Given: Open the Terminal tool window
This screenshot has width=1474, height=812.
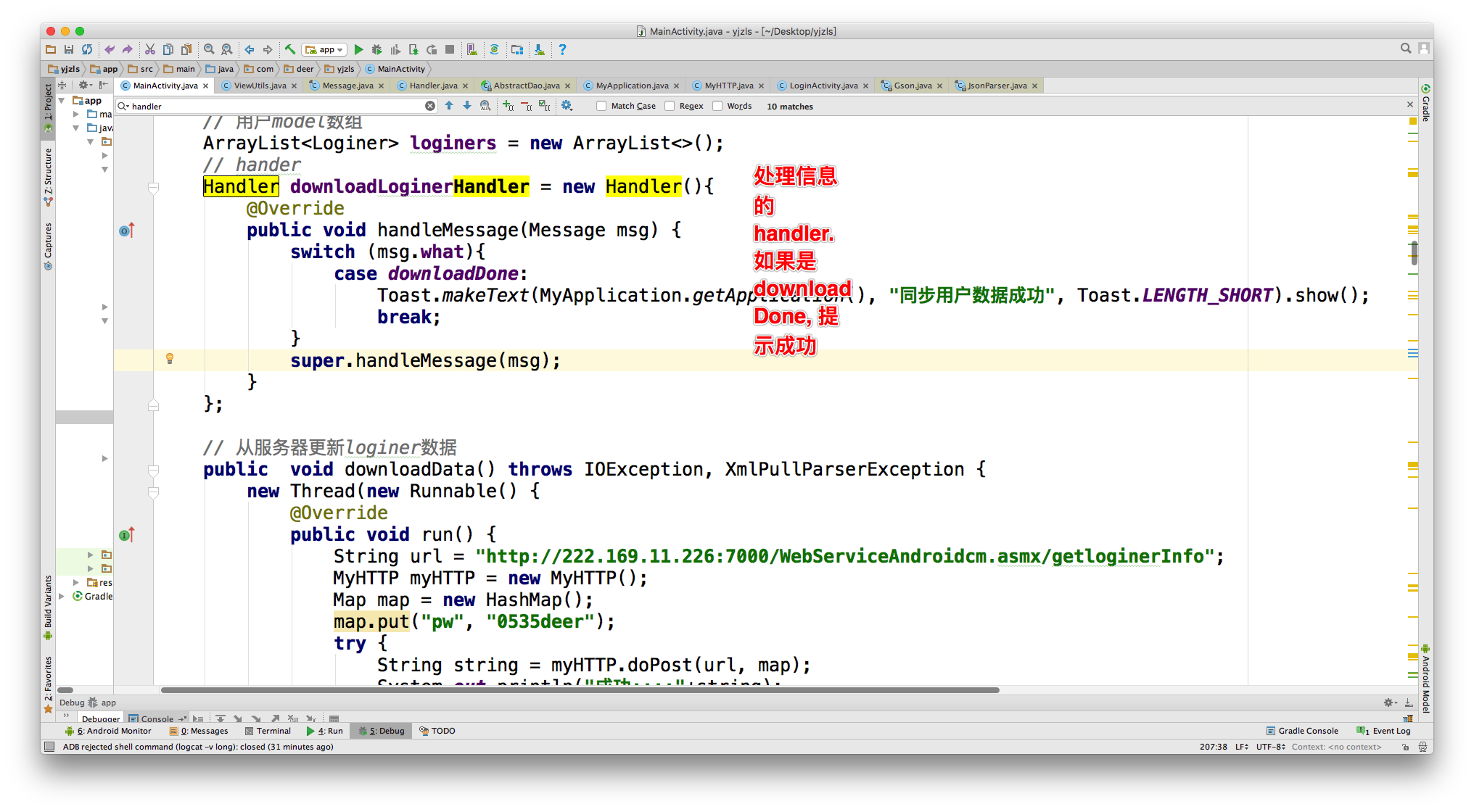Looking at the screenshot, I should tap(268, 731).
